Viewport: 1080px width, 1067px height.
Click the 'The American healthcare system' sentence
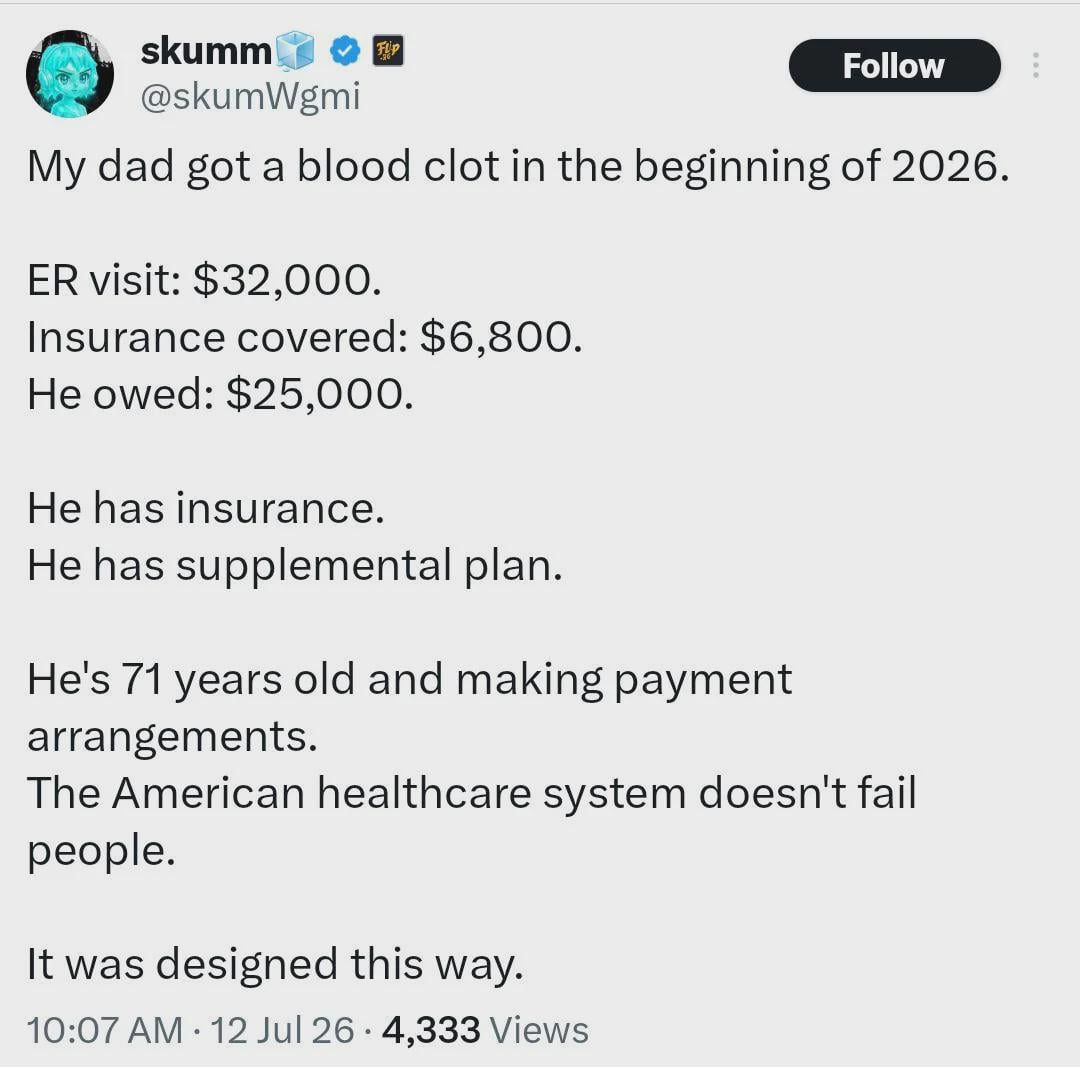point(472,821)
